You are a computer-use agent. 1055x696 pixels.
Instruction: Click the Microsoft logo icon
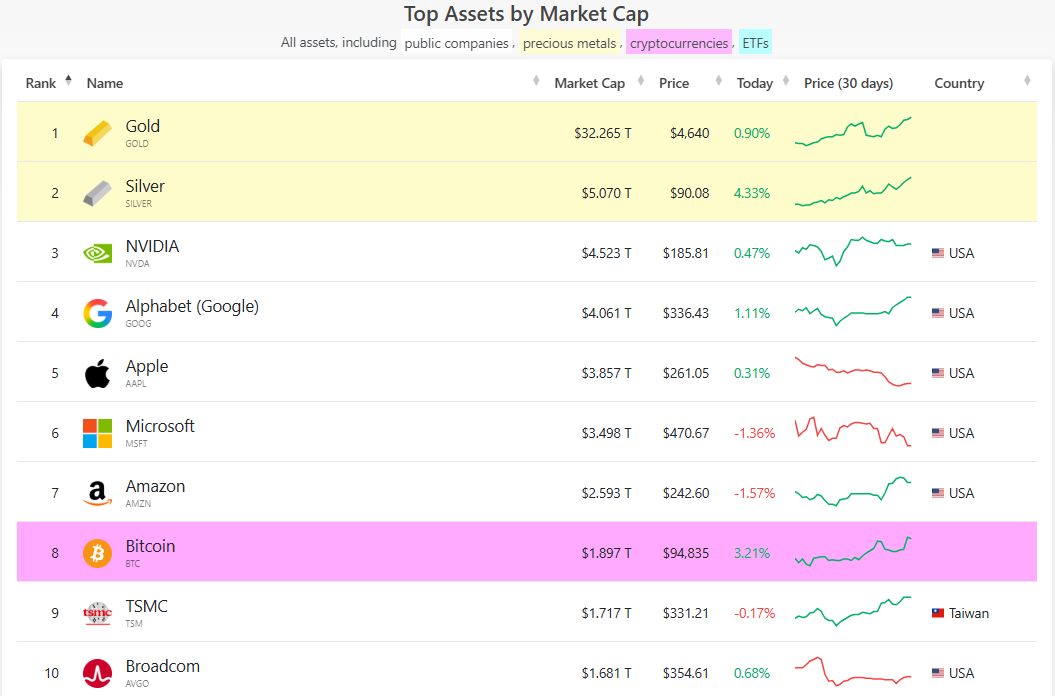point(97,433)
